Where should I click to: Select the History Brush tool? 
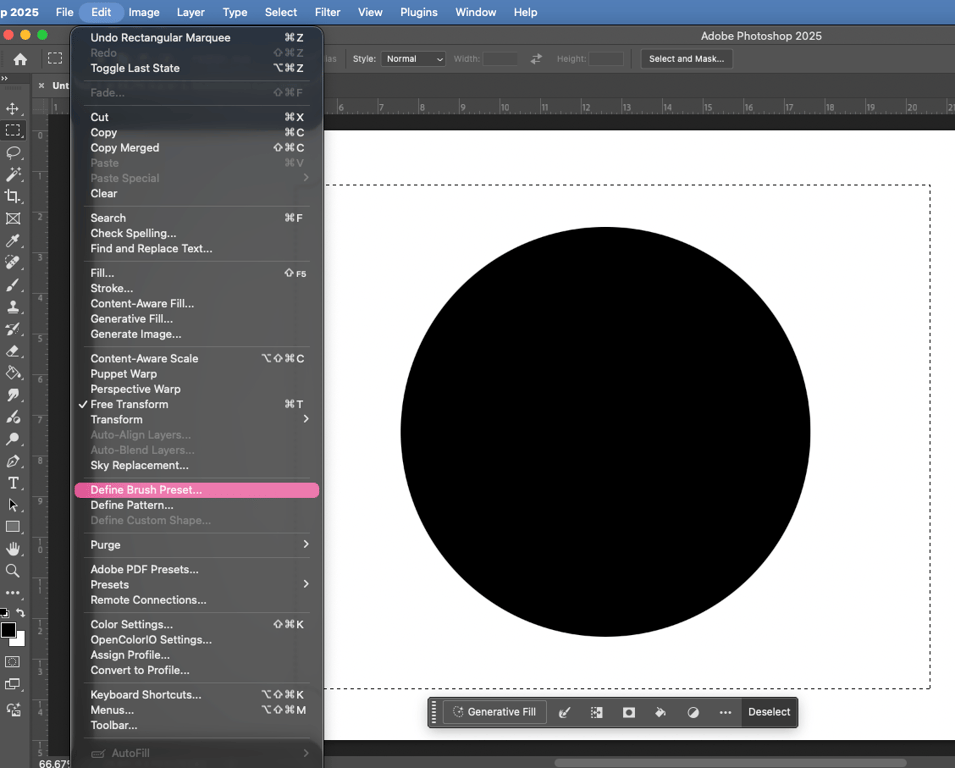click(12, 329)
